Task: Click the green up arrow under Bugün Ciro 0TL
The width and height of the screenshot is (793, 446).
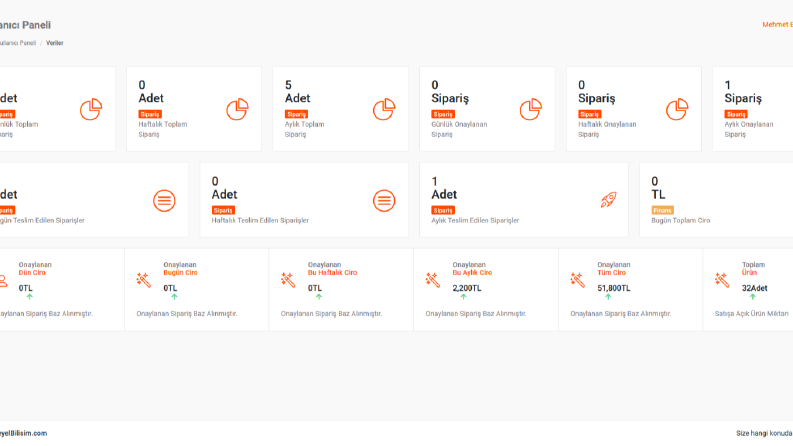Action: (x=174, y=297)
